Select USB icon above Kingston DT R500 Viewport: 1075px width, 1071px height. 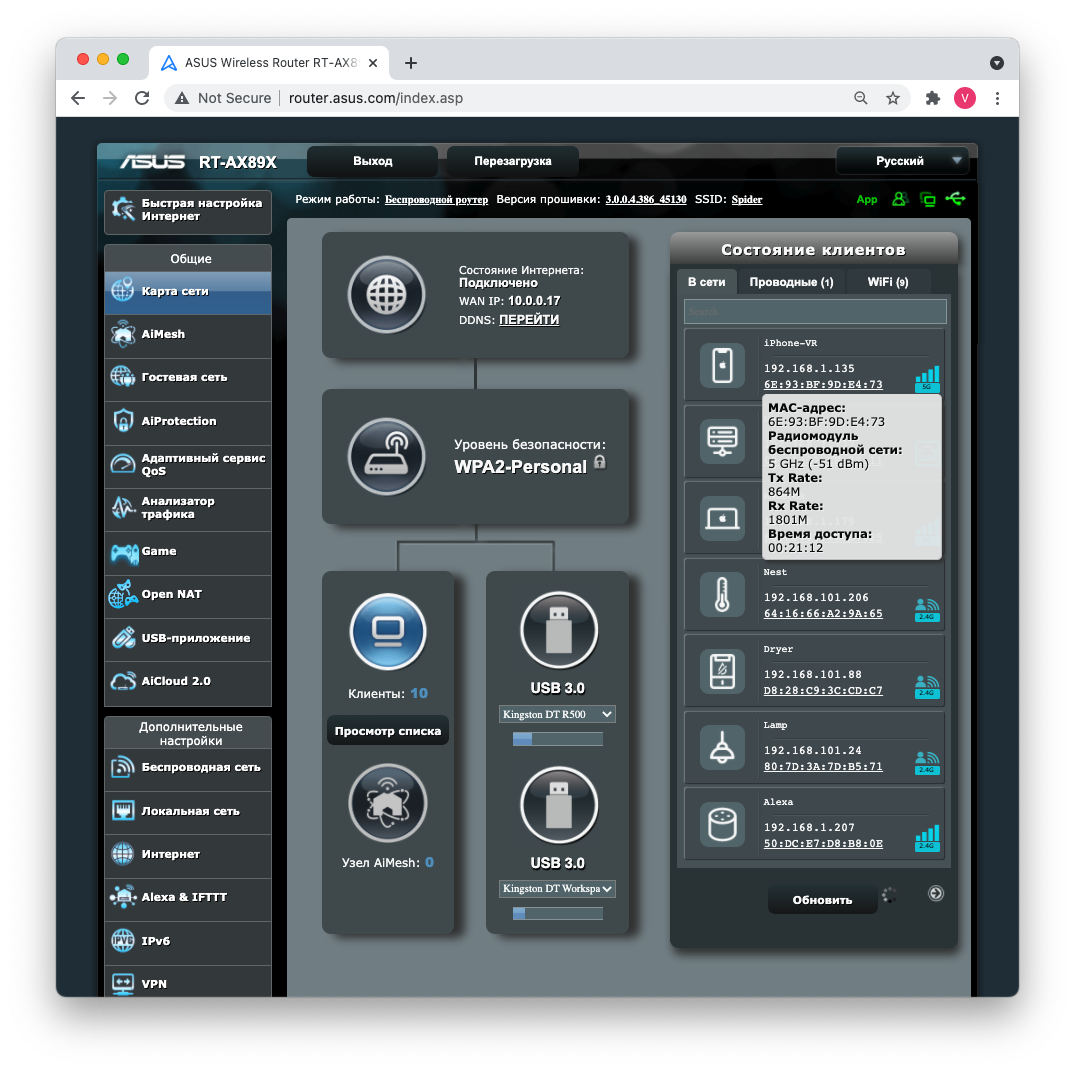click(559, 630)
